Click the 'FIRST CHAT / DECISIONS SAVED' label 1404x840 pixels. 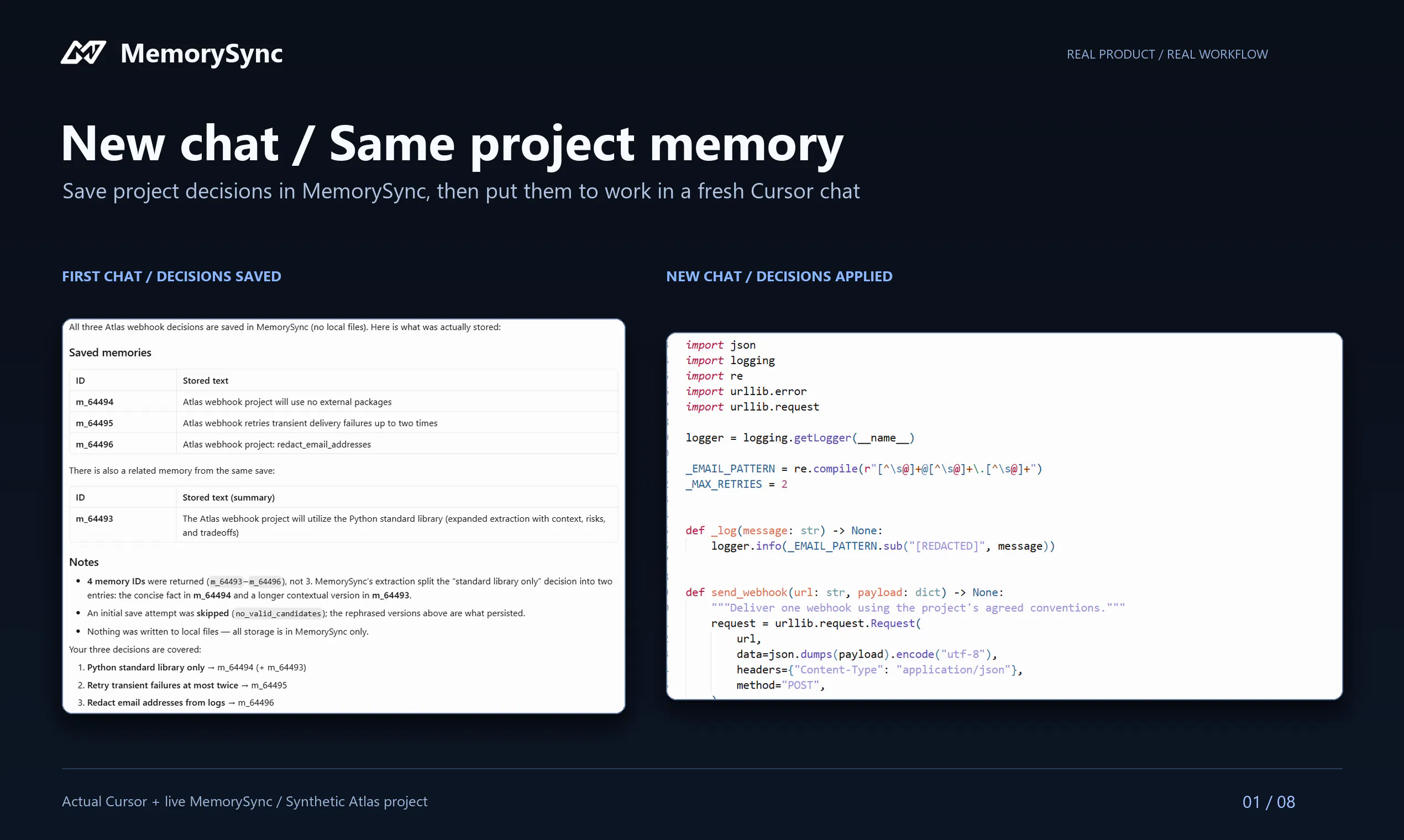171,276
